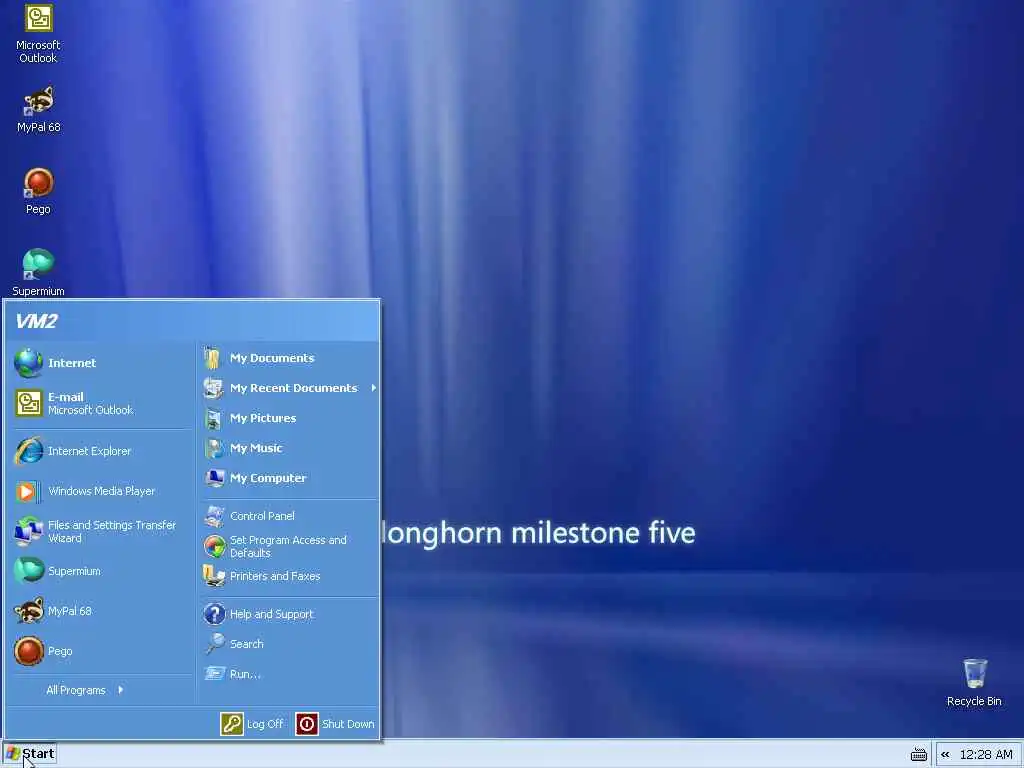Click the 12:28 AM clock
This screenshot has height=768, width=1024.
[x=986, y=755]
